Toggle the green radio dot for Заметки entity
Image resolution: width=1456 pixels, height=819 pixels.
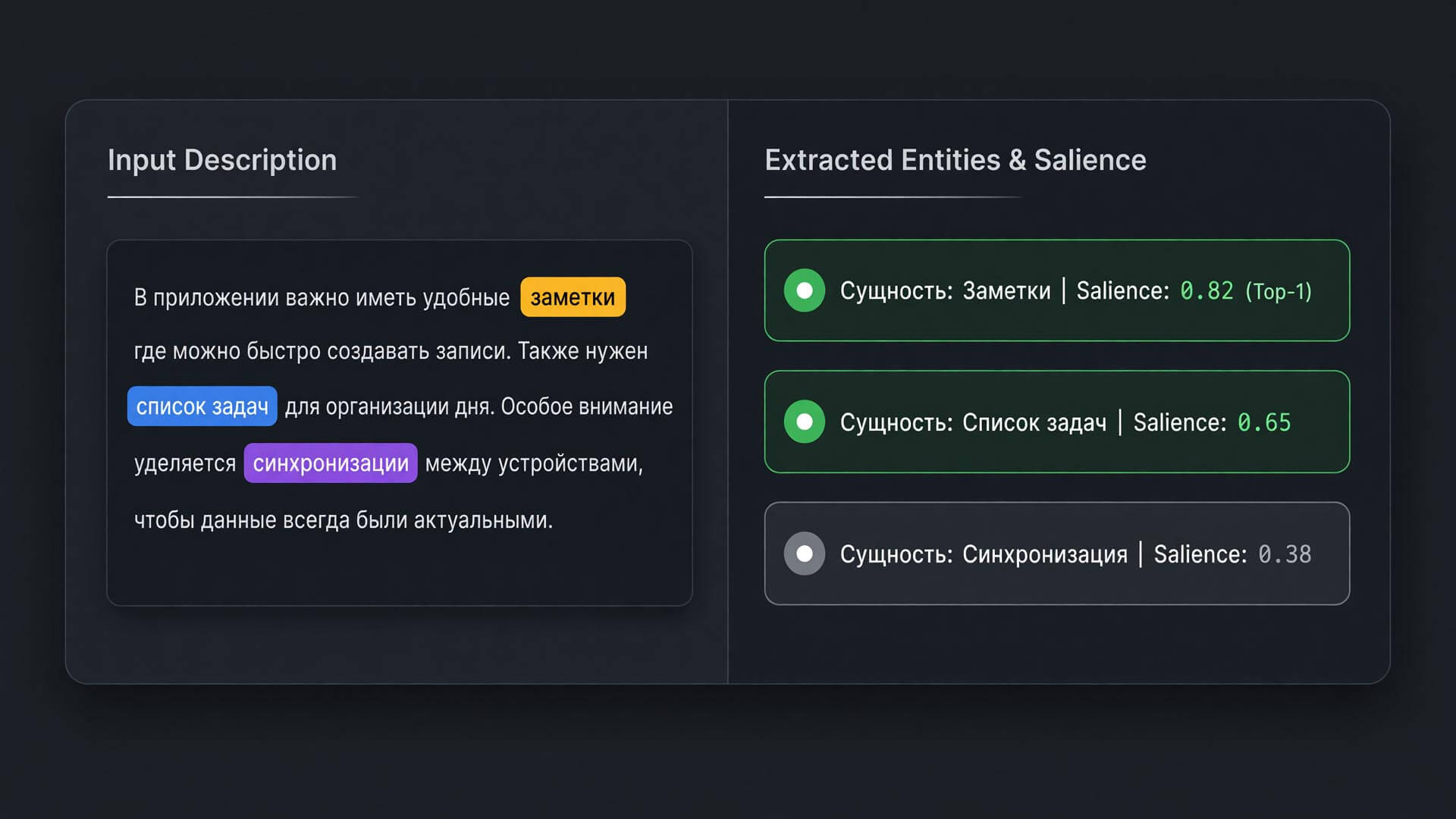point(805,290)
